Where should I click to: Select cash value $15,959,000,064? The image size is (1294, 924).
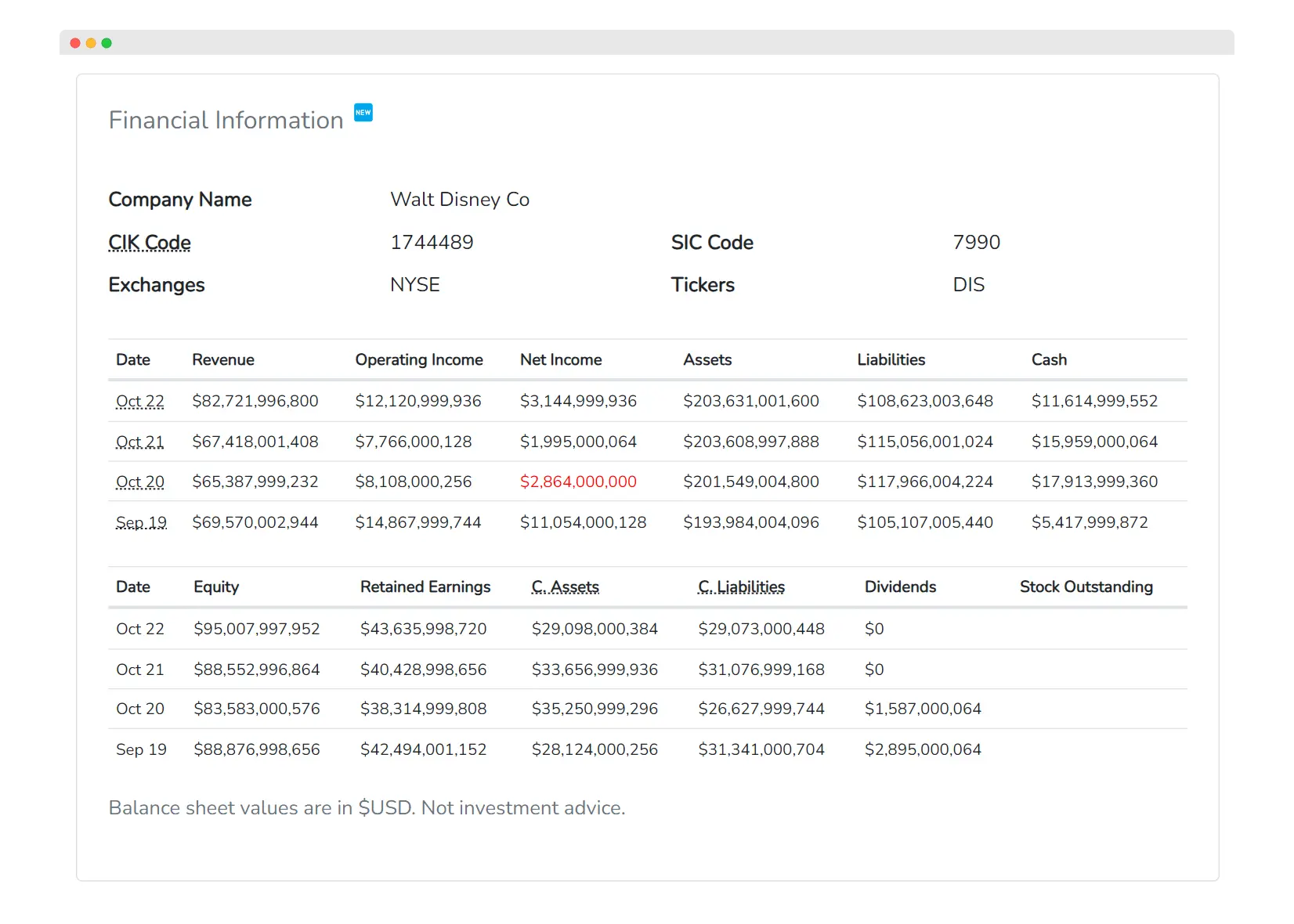click(1094, 442)
